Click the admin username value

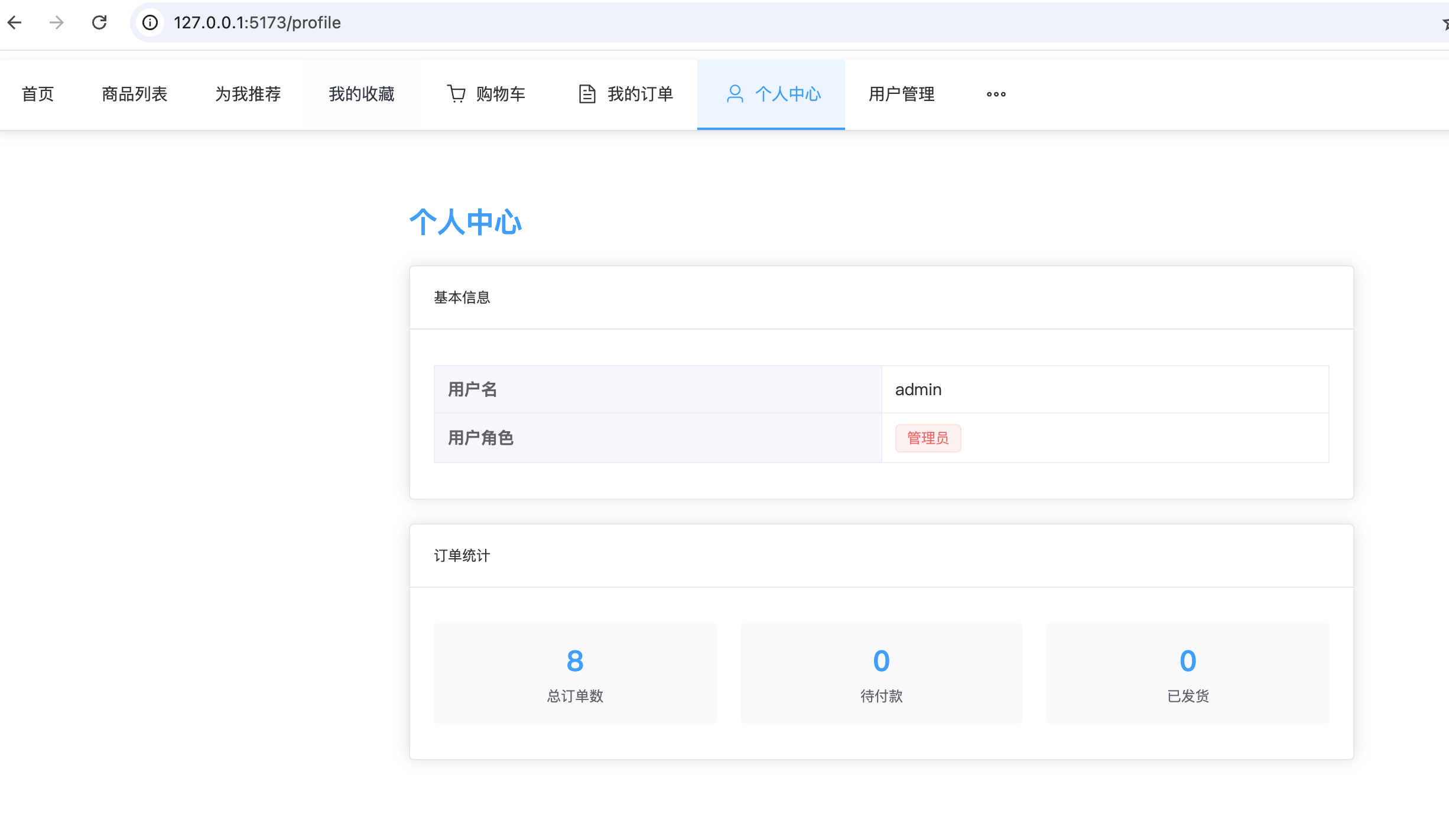918,389
